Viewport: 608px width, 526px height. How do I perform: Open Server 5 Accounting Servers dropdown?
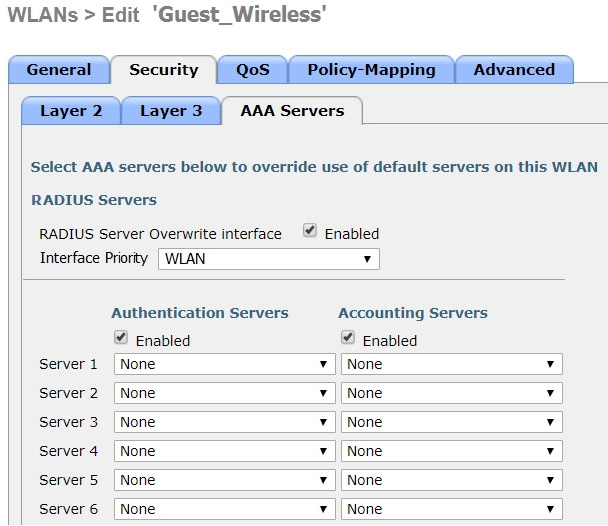coord(451,481)
